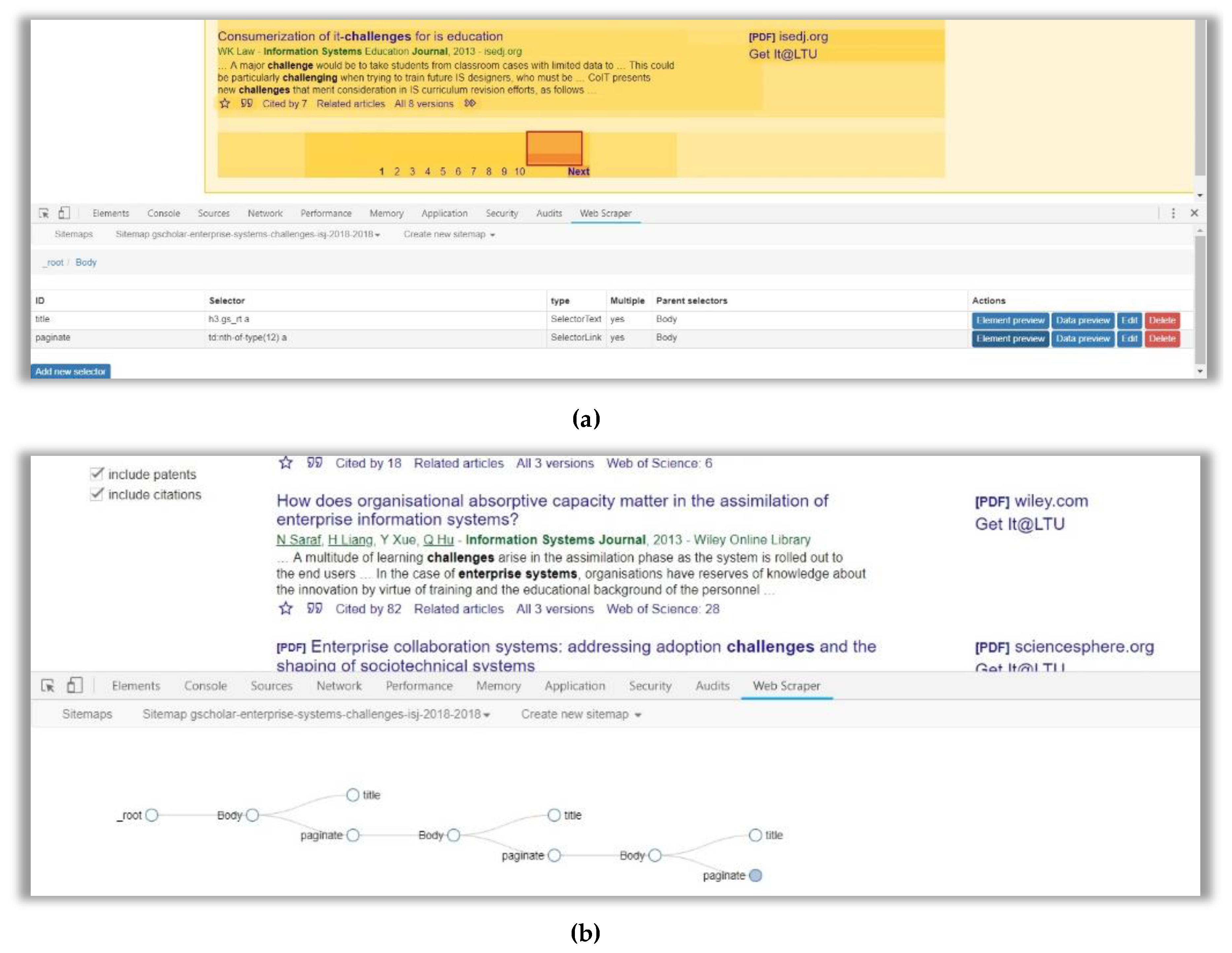The image size is (1232, 953).
Task: Open Create new sitemap dropdown in upper panel
Action: [449, 234]
